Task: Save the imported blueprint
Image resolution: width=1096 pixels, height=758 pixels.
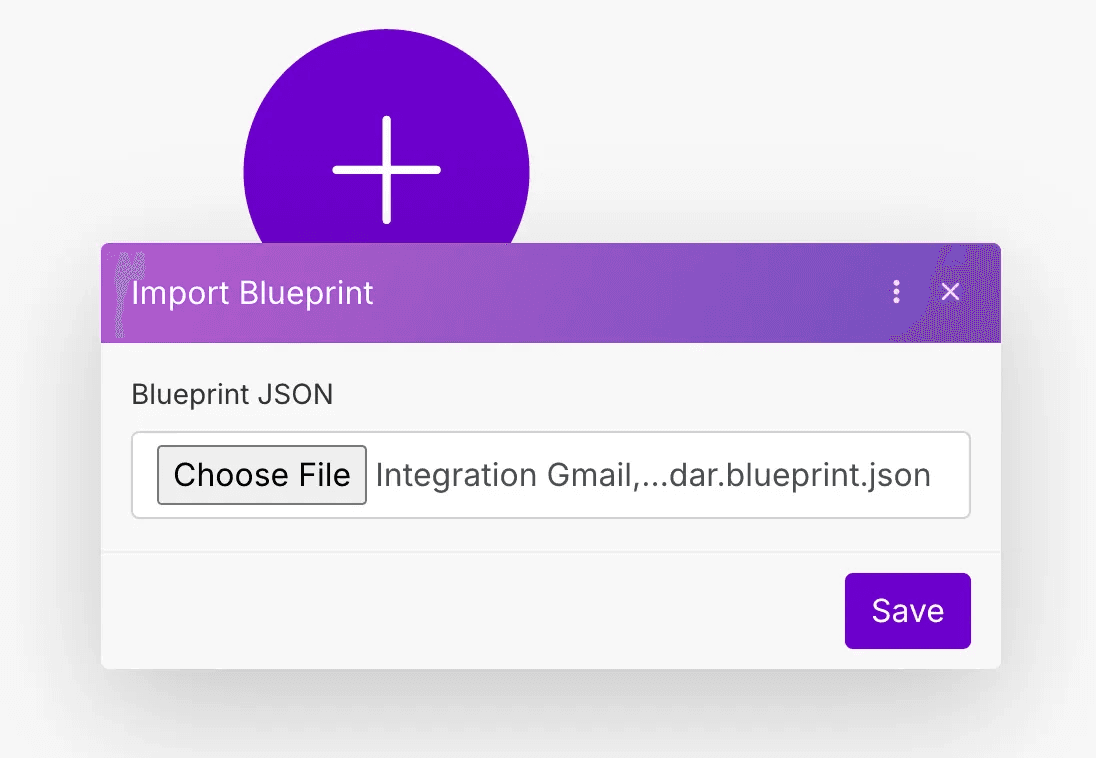Action: [907, 611]
